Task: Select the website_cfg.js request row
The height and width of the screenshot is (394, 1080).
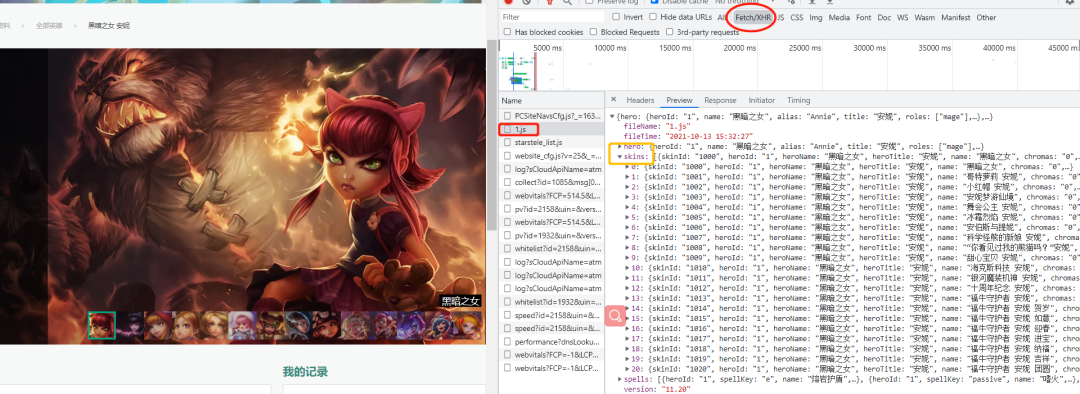Action: (x=551, y=156)
